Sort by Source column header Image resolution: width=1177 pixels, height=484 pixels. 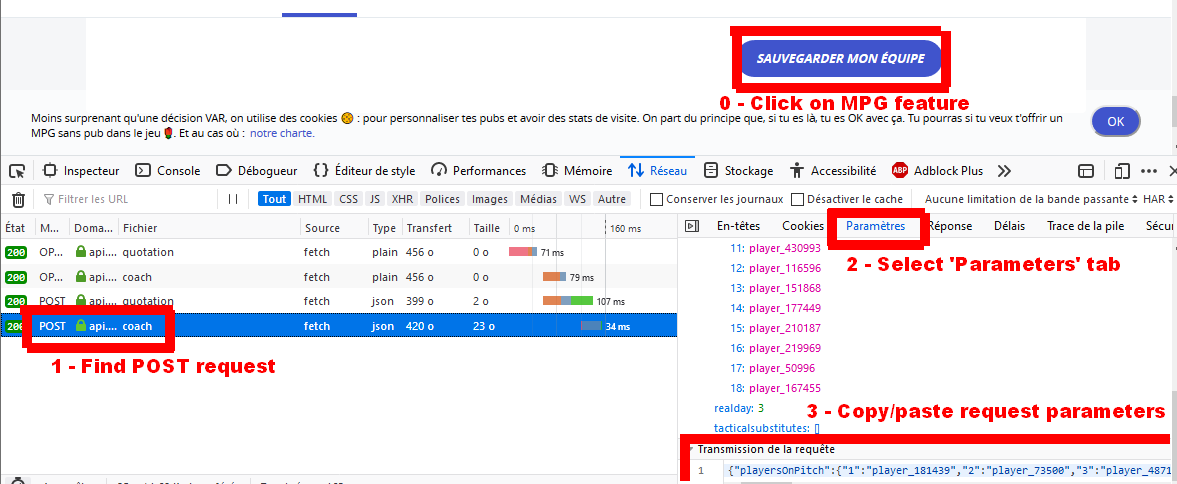coord(334,228)
